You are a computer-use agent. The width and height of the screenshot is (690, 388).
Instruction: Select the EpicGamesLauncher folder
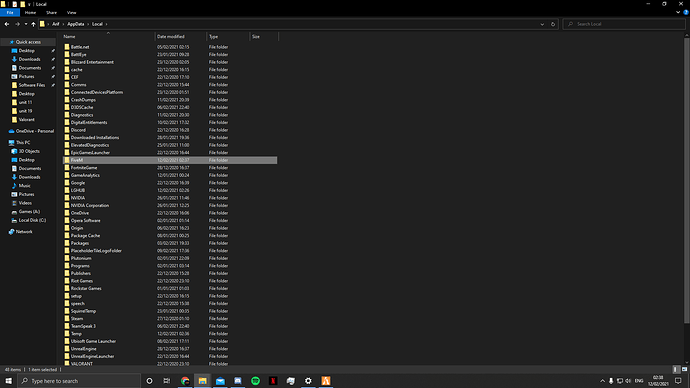pyautogui.click(x=90, y=153)
